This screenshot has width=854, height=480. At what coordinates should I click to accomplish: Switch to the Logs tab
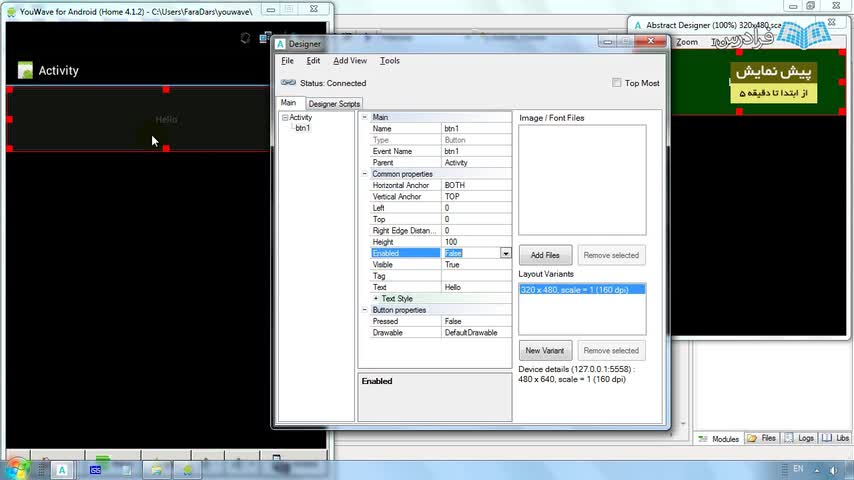800,438
